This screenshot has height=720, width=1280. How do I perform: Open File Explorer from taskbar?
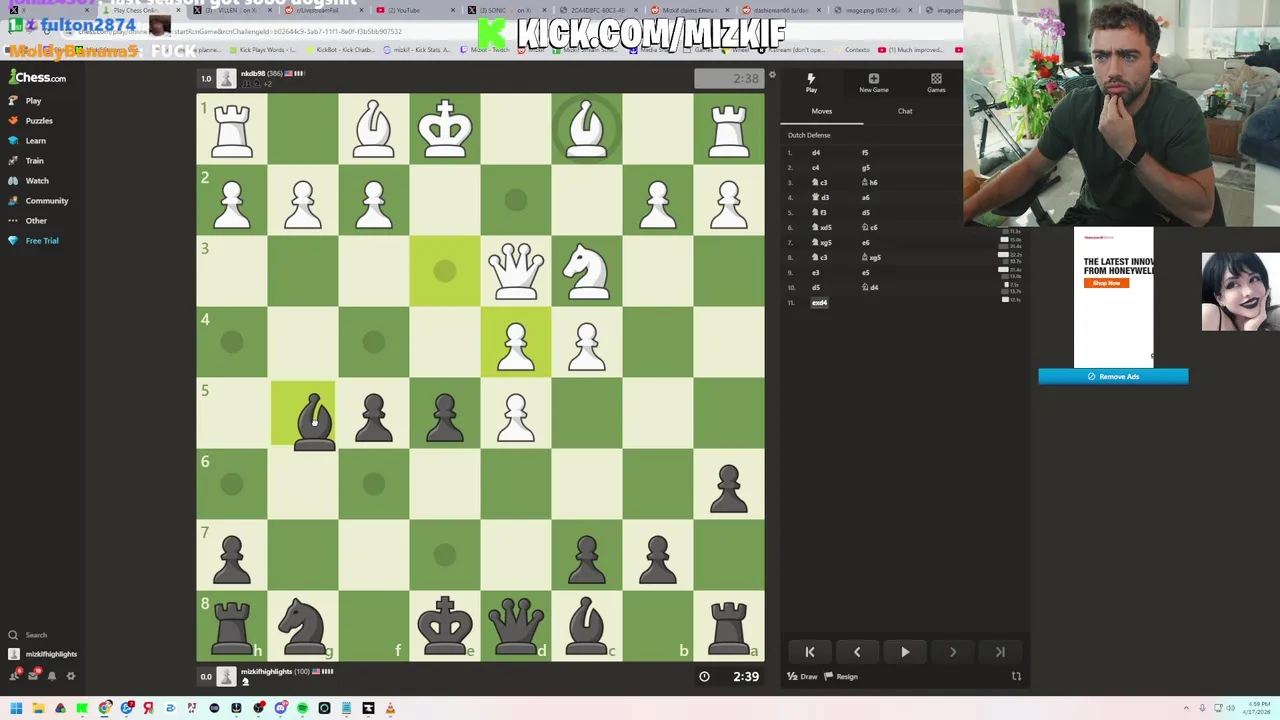38,708
